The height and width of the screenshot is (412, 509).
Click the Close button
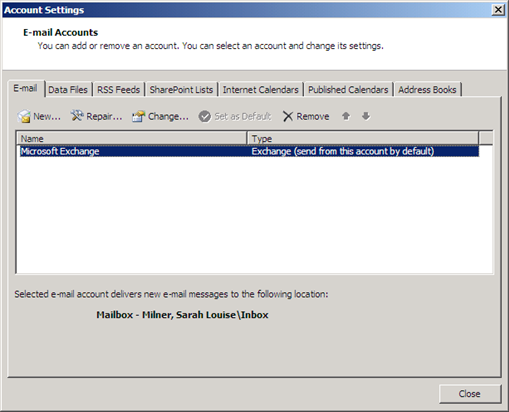[x=470, y=394]
